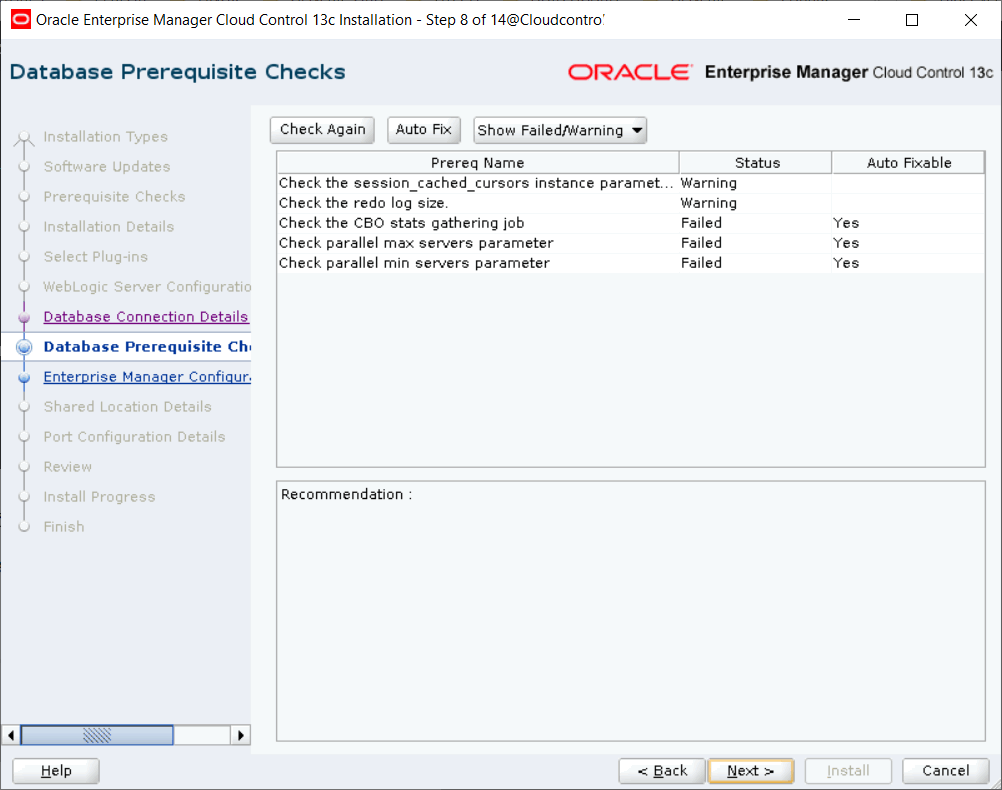The image size is (1002, 790).
Task: Click the Shared Location Details step label
Action: (127, 407)
